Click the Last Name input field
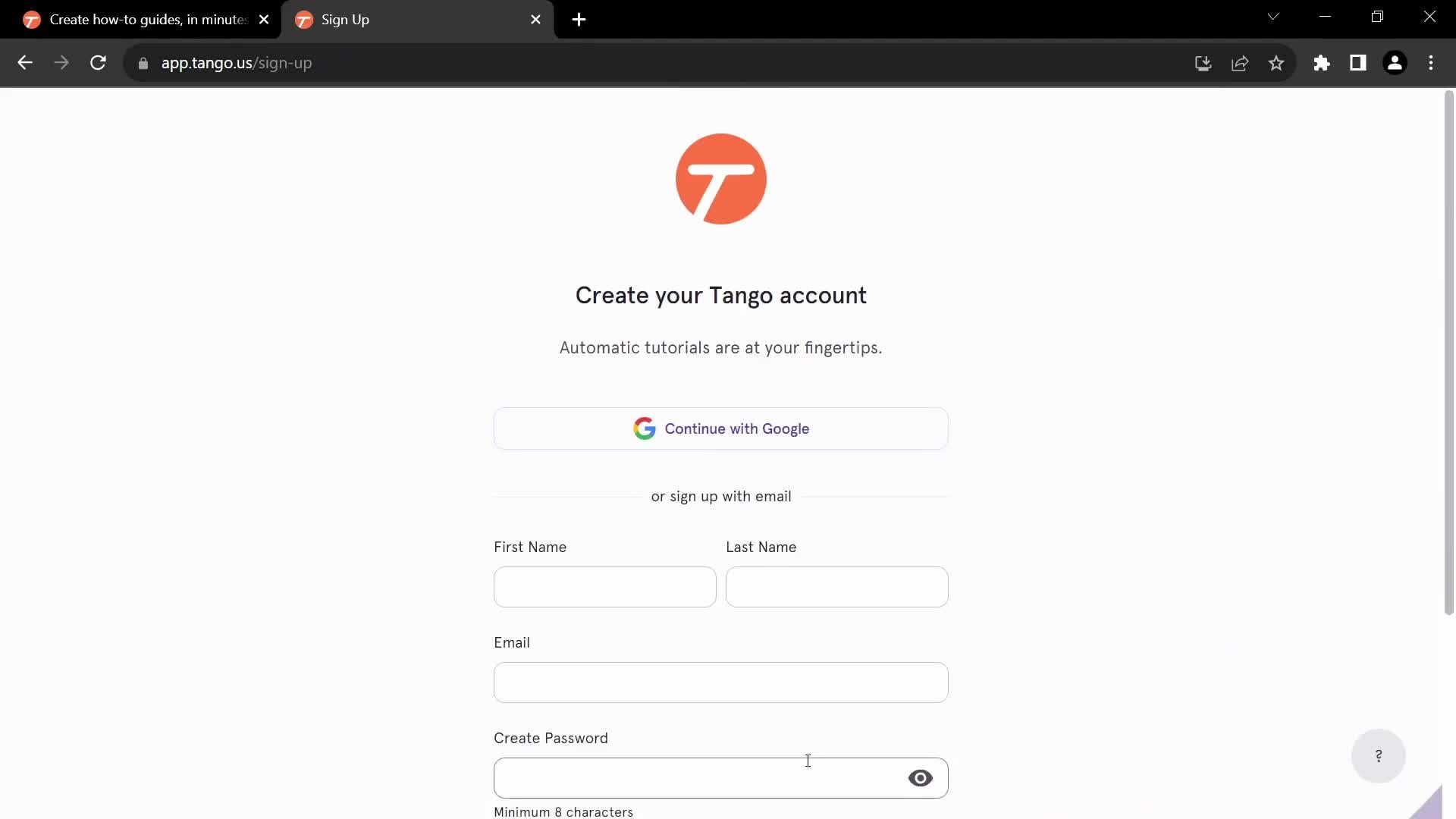1456x819 pixels. (837, 587)
